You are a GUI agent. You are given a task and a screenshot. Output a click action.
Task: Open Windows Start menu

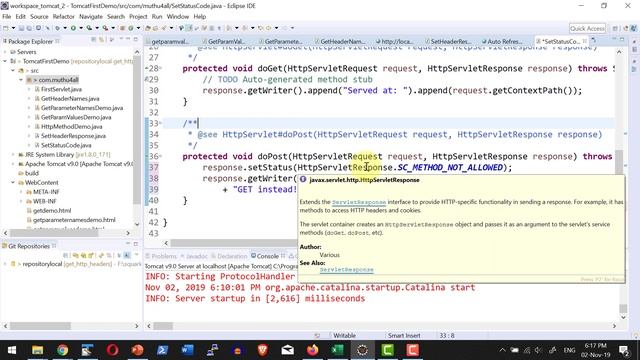tap(12, 350)
